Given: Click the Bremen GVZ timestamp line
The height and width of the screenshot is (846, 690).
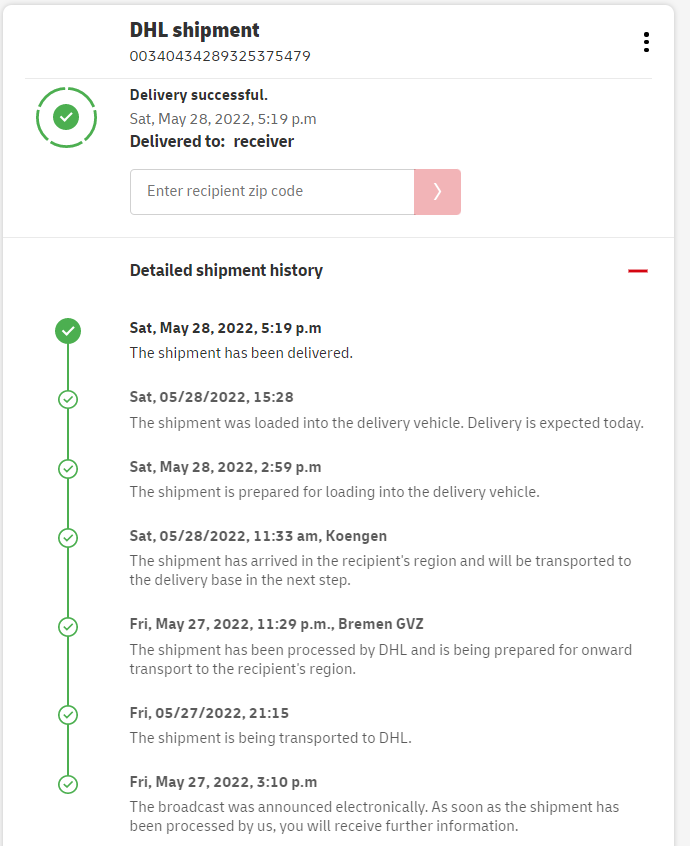Looking at the screenshot, I should [276, 624].
